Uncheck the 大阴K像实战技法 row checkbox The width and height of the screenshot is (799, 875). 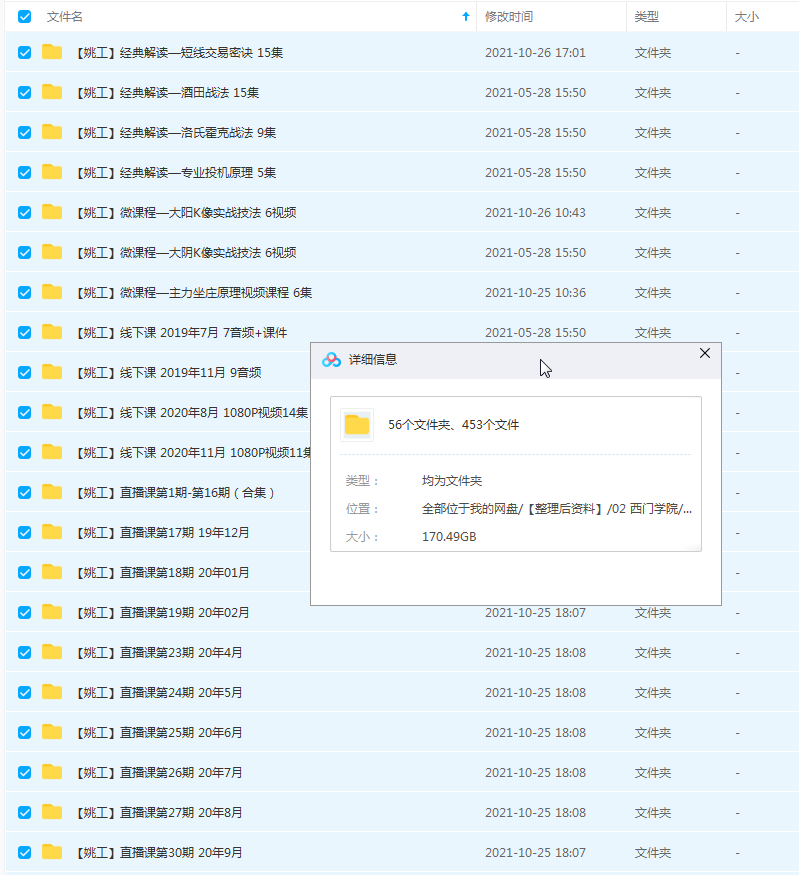tap(25, 253)
